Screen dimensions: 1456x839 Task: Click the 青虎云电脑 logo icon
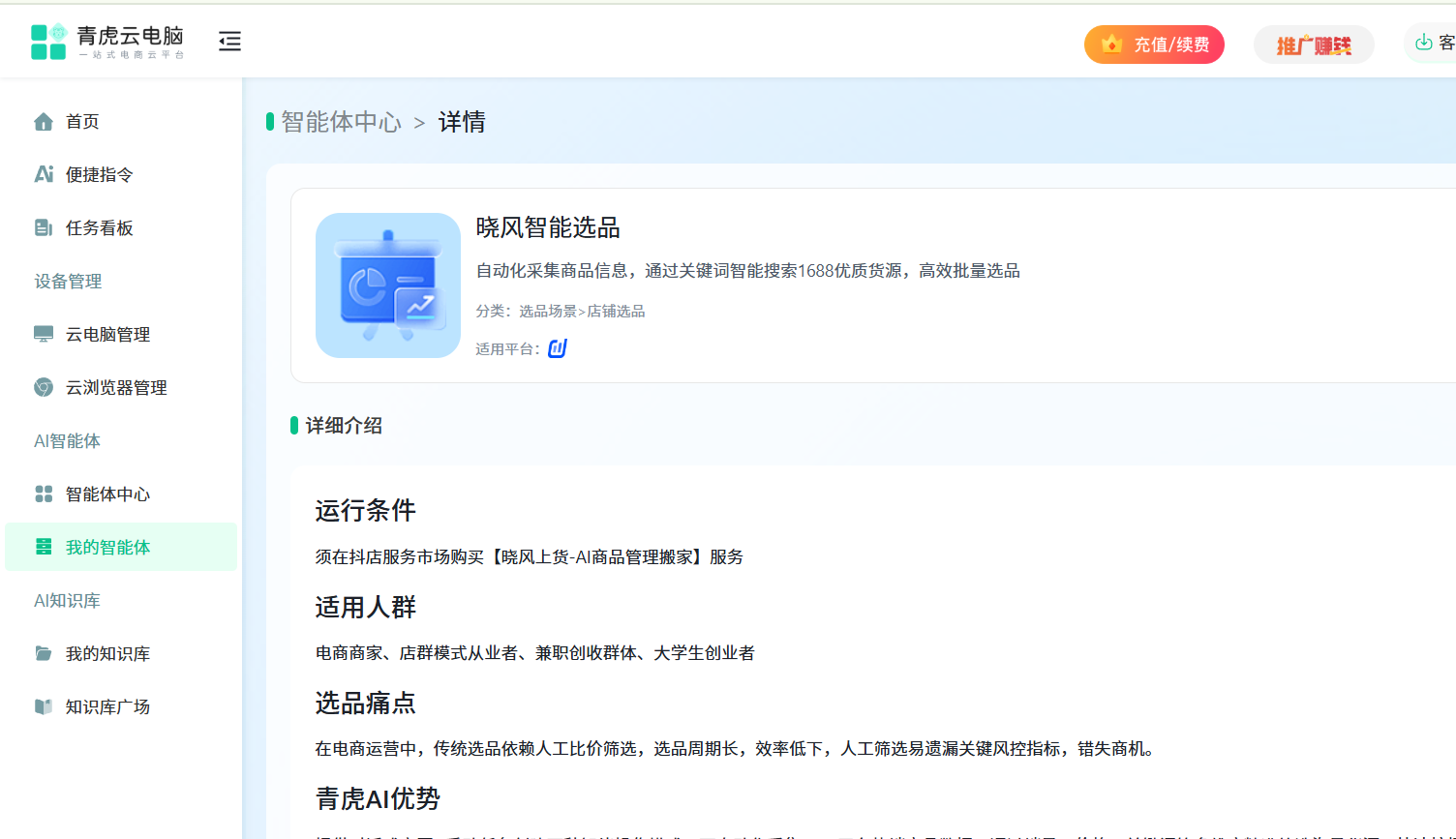[x=48, y=42]
